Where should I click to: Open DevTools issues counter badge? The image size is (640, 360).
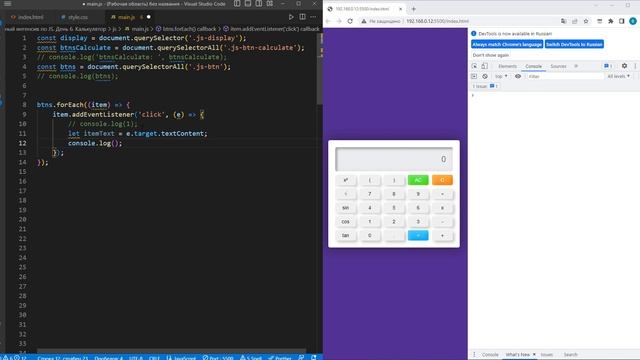coord(608,66)
